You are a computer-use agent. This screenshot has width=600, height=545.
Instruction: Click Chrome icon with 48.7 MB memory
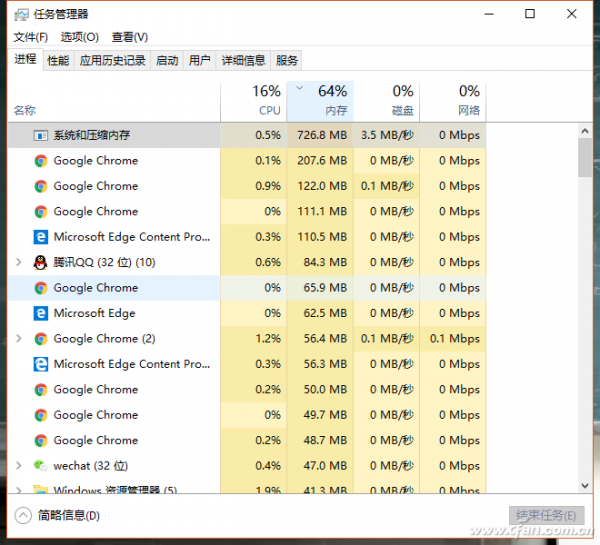pyautogui.click(x=41, y=441)
